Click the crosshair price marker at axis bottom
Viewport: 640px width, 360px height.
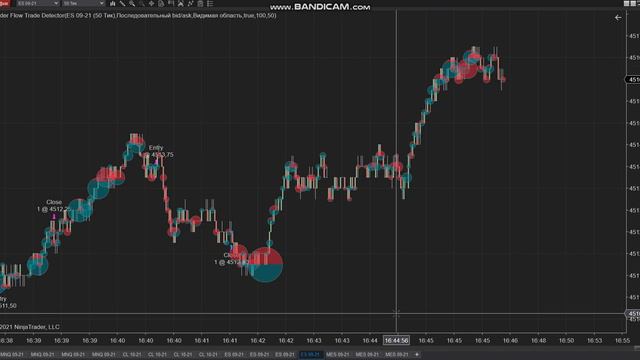pos(633,314)
